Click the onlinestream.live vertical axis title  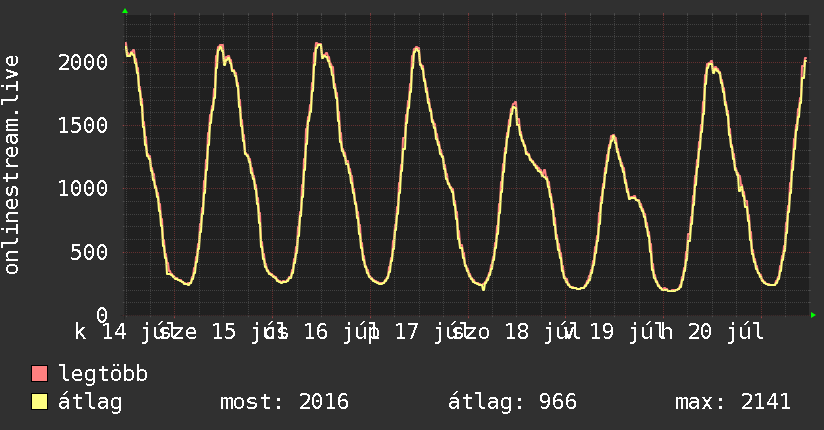click(x=11, y=165)
